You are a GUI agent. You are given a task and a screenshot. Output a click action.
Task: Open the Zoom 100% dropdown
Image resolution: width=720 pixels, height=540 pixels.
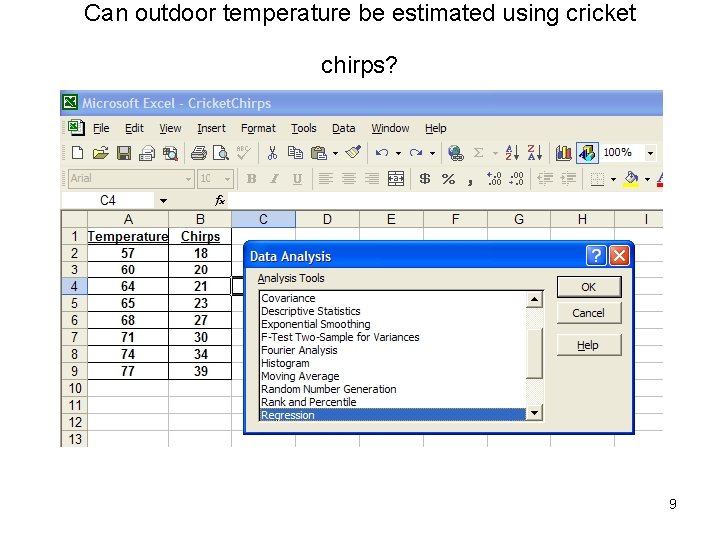tap(650, 153)
